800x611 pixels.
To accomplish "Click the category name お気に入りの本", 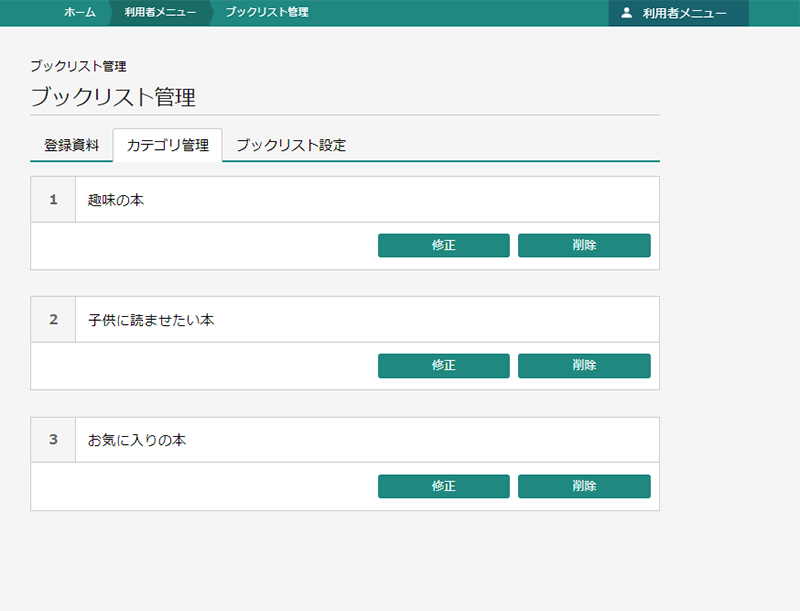I will point(137,440).
